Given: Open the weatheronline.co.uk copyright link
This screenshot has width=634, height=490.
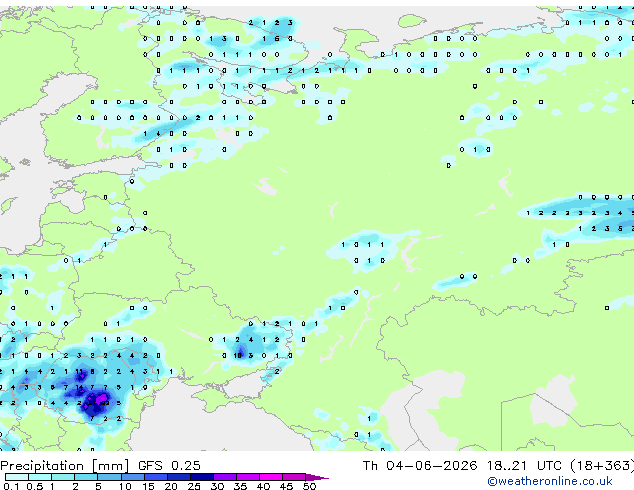Looking at the screenshot, I should [x=550, y=481].
